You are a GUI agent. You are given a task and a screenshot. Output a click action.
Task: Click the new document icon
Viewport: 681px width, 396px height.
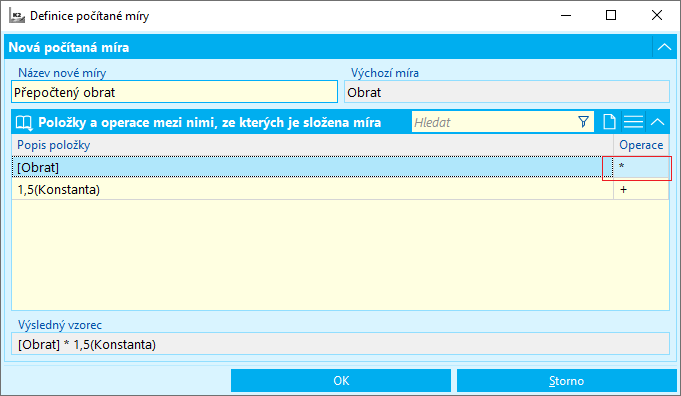(x=609, y=122)
